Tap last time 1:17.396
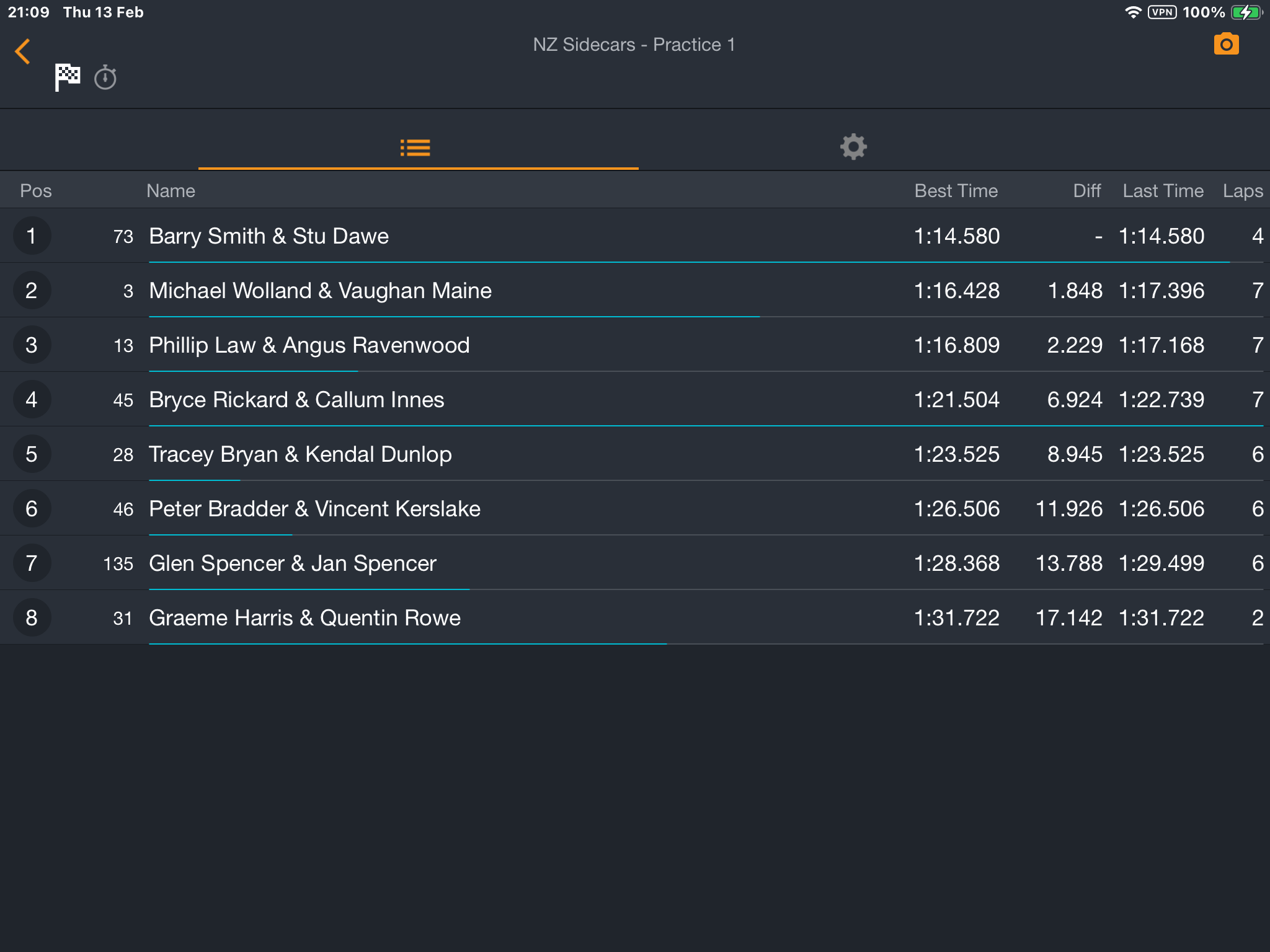 point(1161,291)
